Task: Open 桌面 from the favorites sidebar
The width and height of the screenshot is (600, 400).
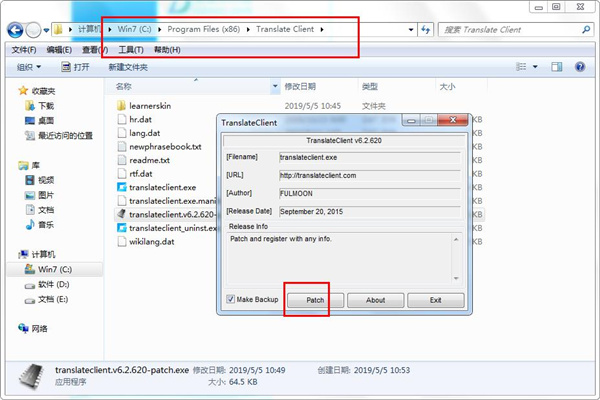Action: click(28, 120)
